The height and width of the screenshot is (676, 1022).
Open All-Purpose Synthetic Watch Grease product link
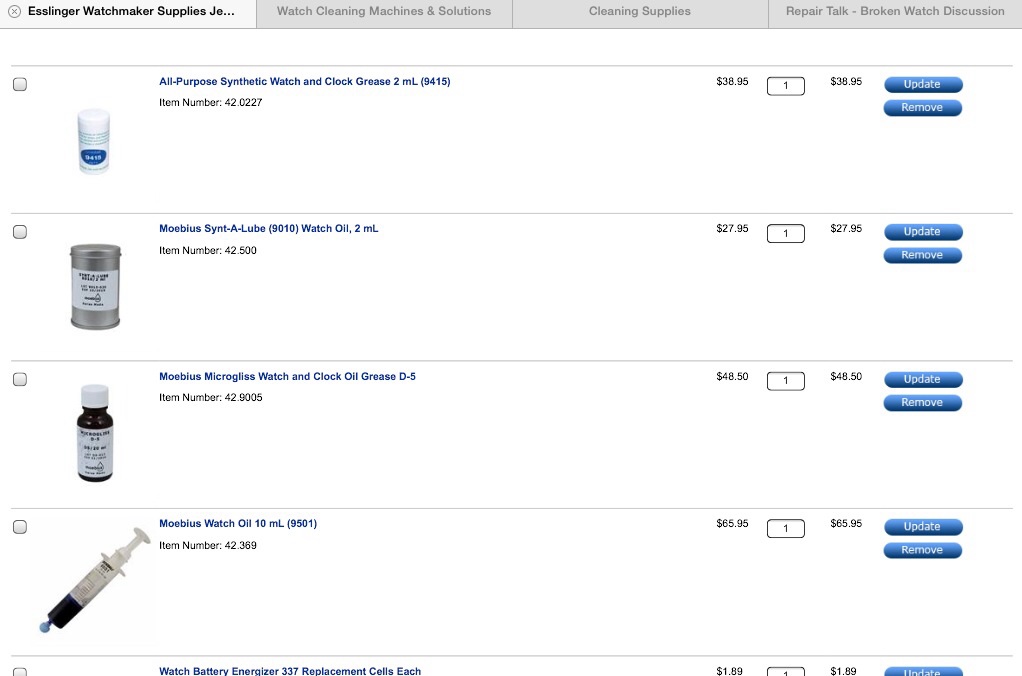304,81
